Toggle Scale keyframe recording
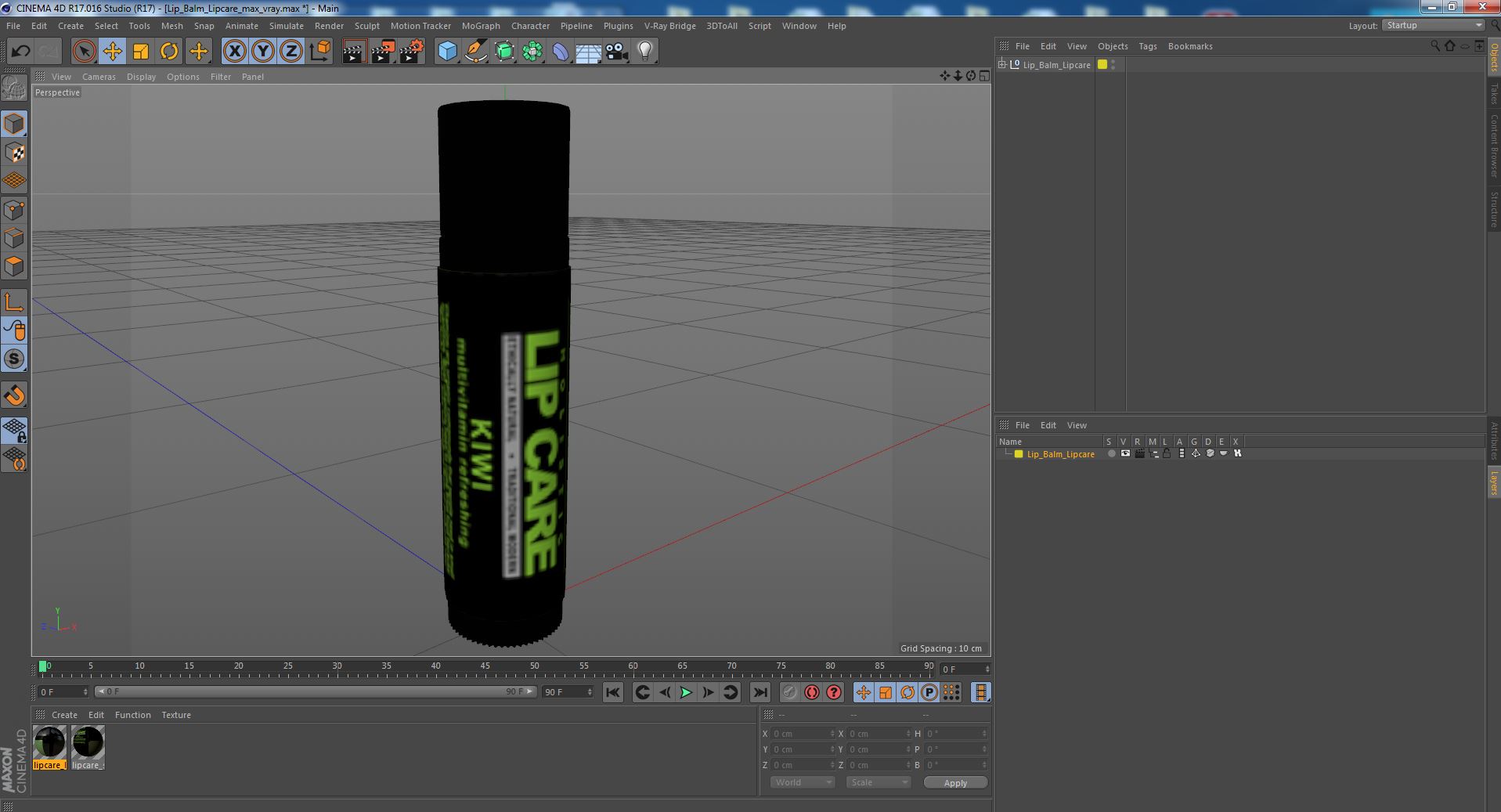 (x=885, y=692)
